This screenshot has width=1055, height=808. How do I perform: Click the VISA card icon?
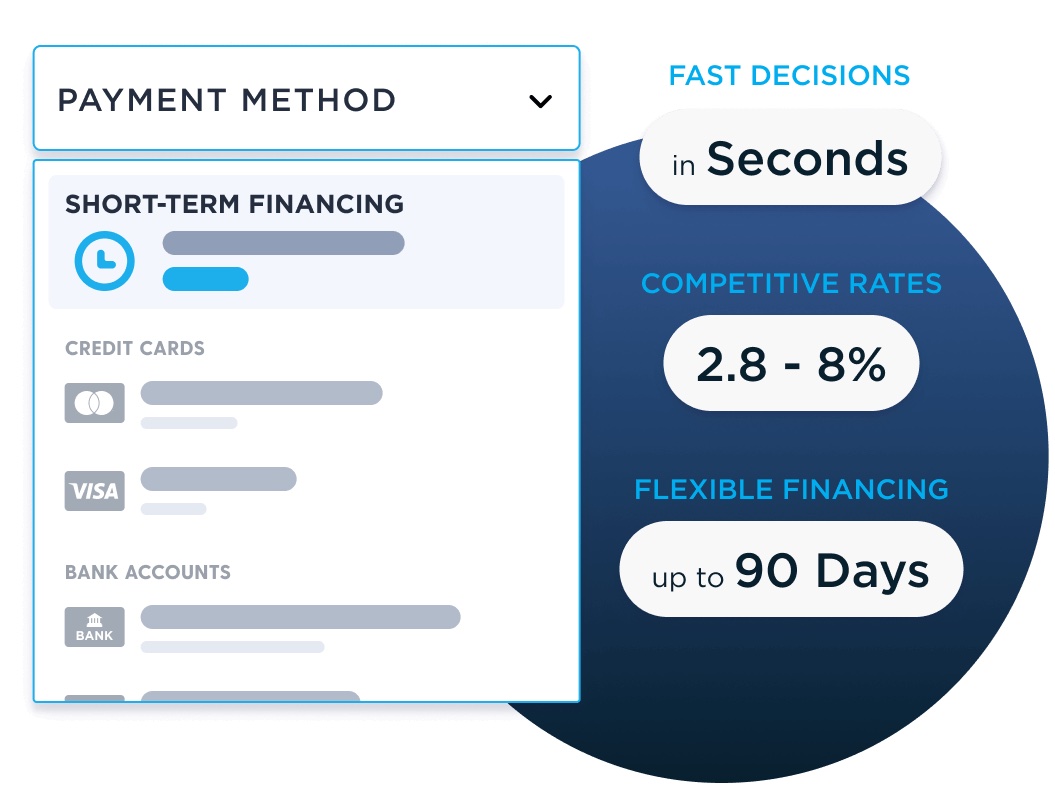(x=95, y=491)
